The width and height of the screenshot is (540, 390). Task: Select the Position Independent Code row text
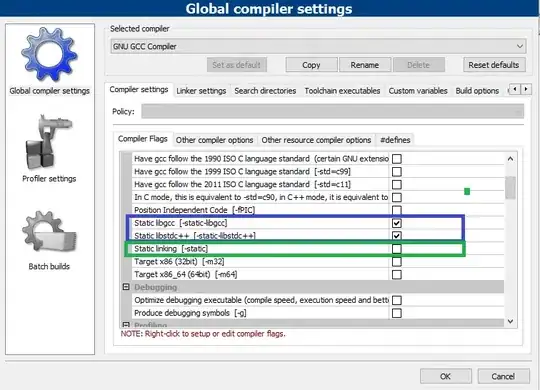click(x=195, y=210)
